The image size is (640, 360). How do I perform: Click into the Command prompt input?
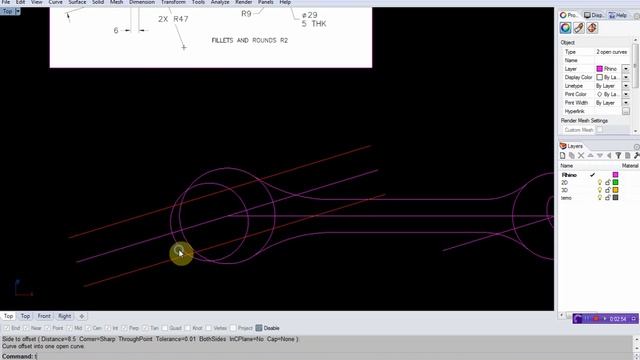[335, 356]
